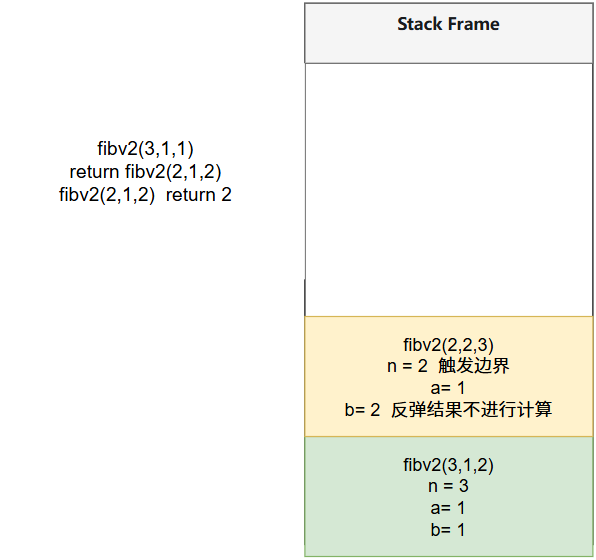
Task: Click the 反弹结果不进行计算 annotation
Action: [471, 410]
